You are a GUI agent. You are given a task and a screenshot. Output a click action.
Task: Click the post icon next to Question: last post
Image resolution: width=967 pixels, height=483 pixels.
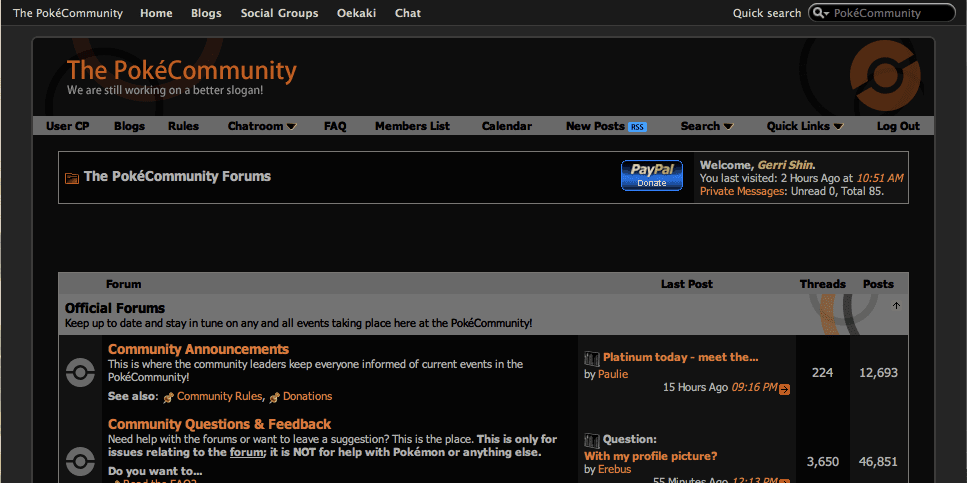pyautogui.click(x=592, y=440)
